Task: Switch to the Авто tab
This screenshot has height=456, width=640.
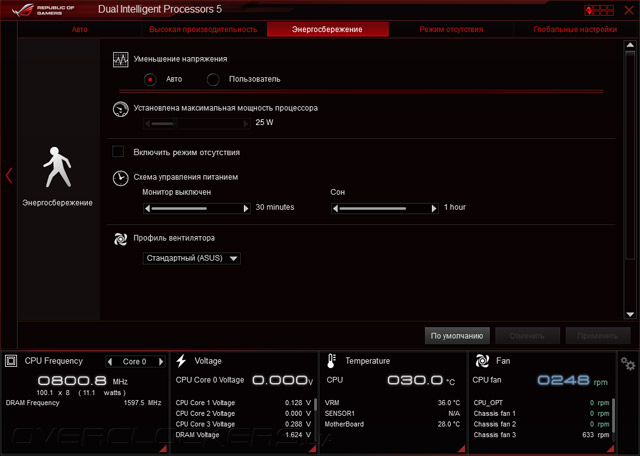Action: point(80,29)
